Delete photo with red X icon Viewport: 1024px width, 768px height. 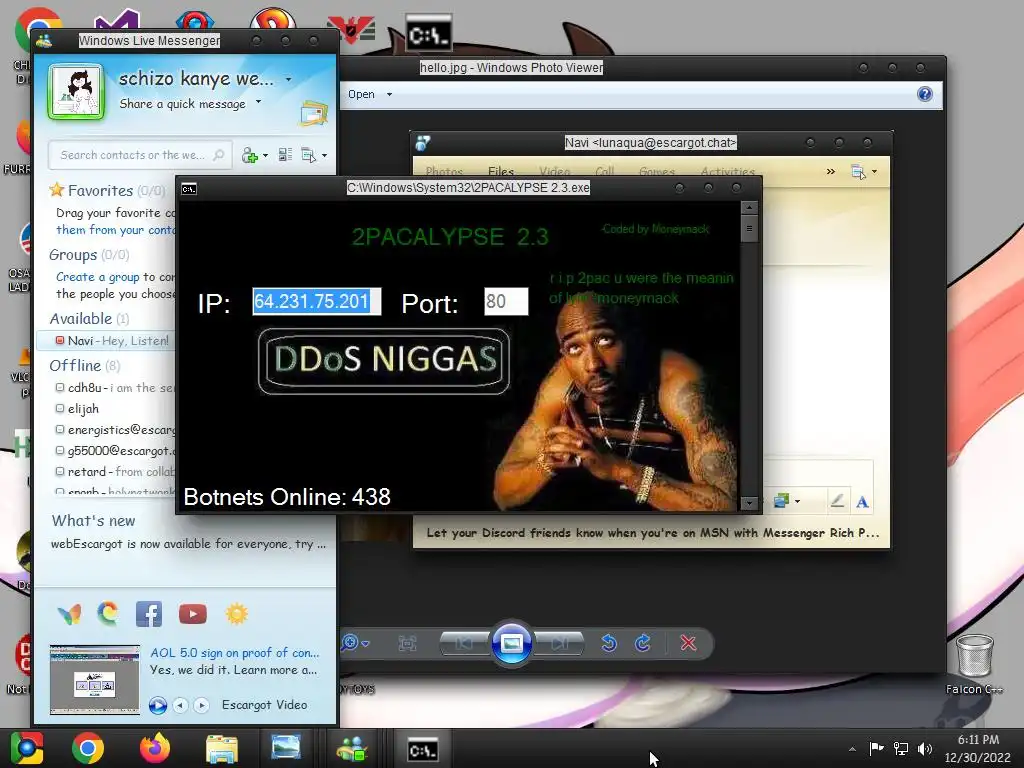[688, 643]
